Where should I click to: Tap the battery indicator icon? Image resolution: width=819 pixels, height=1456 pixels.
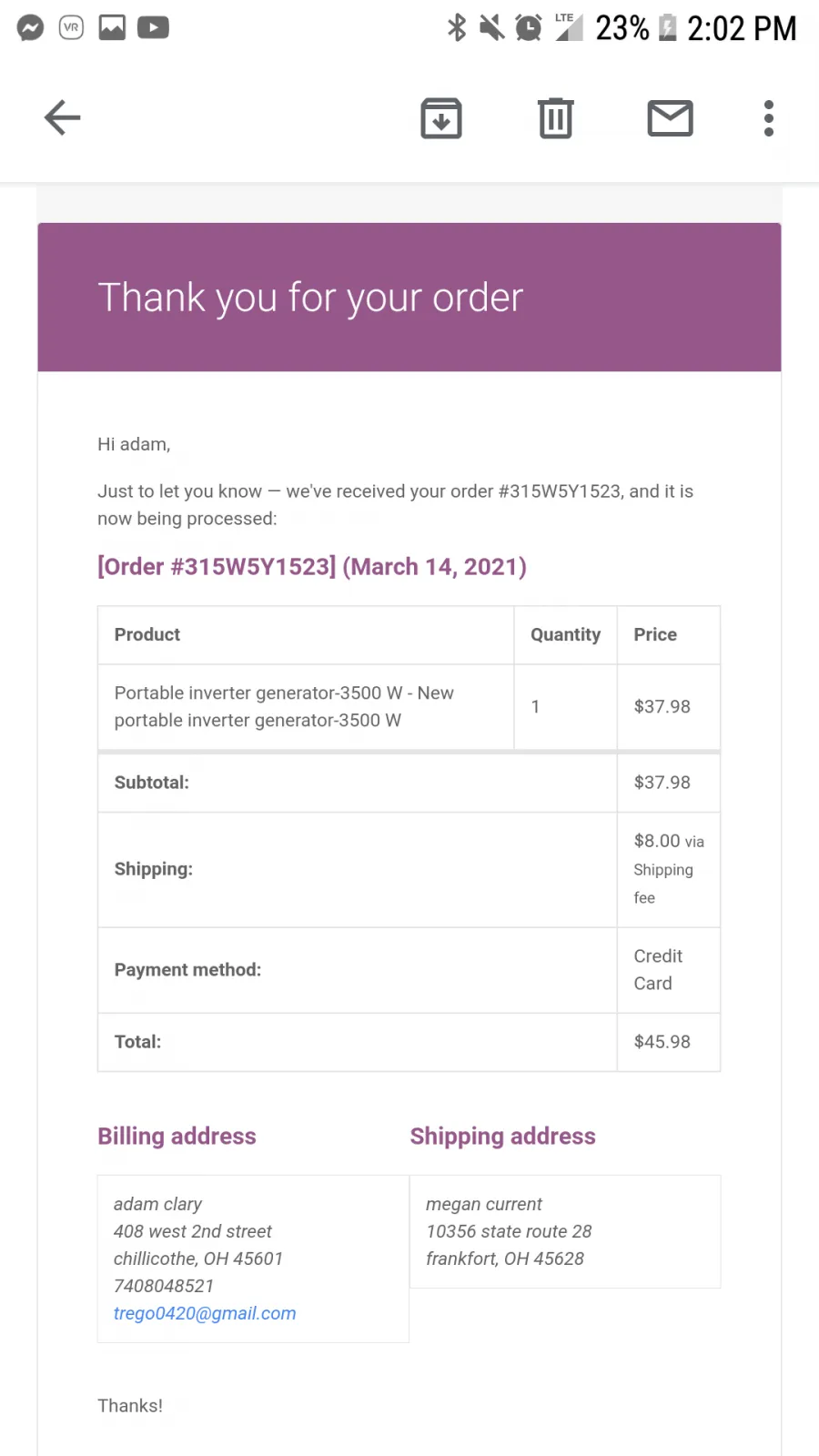[668, 27]
